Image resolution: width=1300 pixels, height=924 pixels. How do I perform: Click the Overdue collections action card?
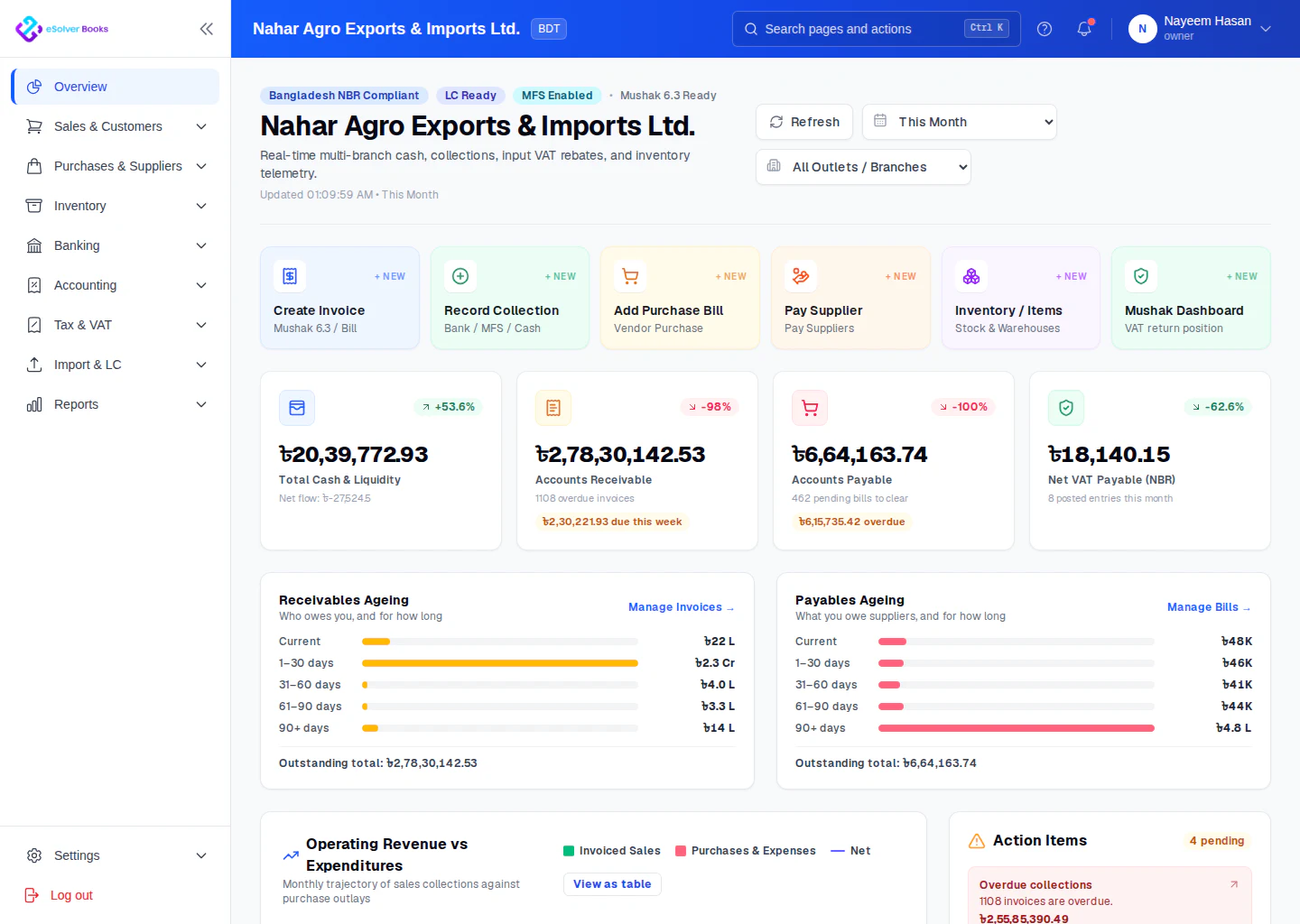[1110, 896]
